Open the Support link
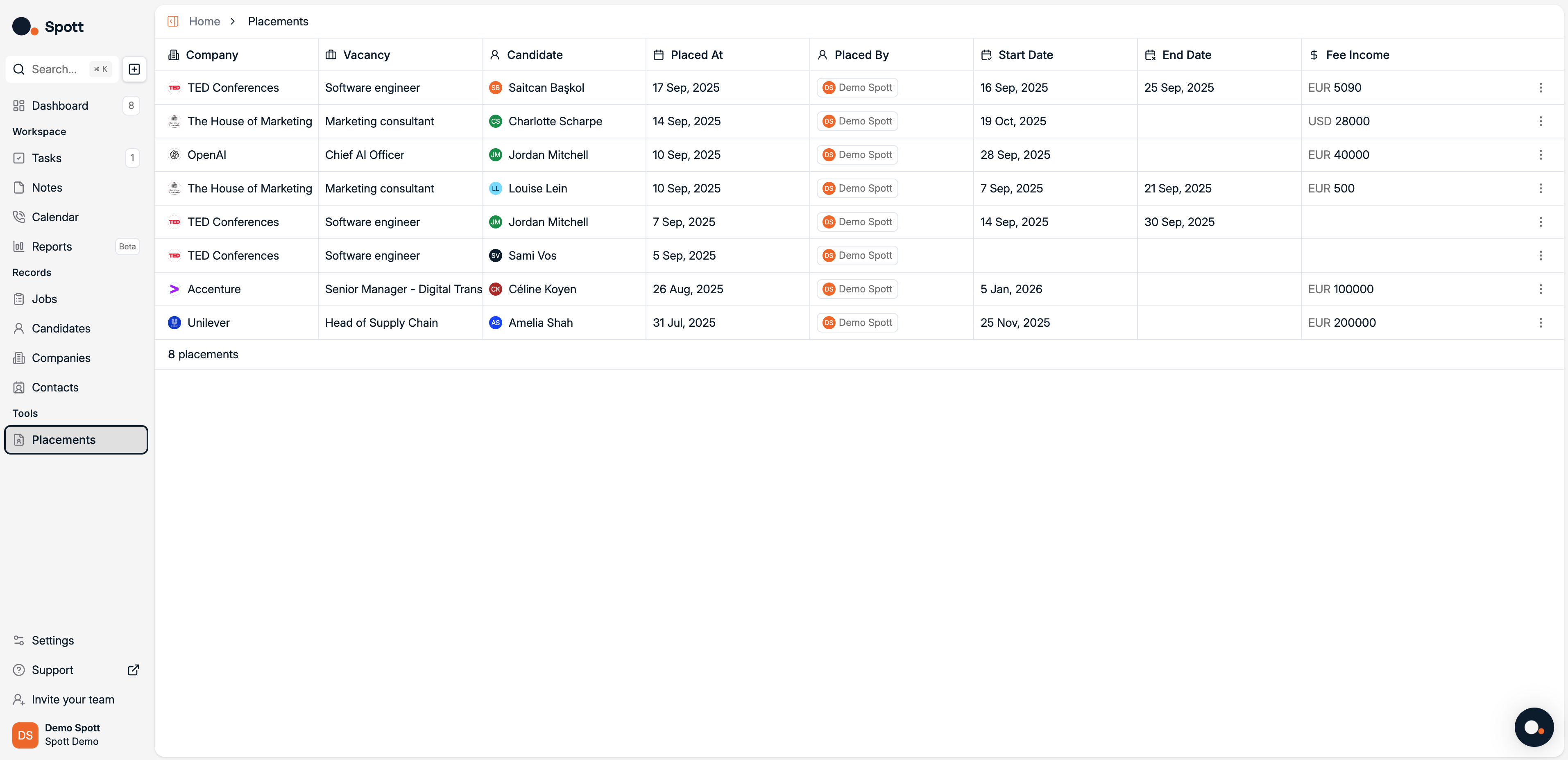The height and width of the screenshot is (760, 1568). click(x=75, y=670)
